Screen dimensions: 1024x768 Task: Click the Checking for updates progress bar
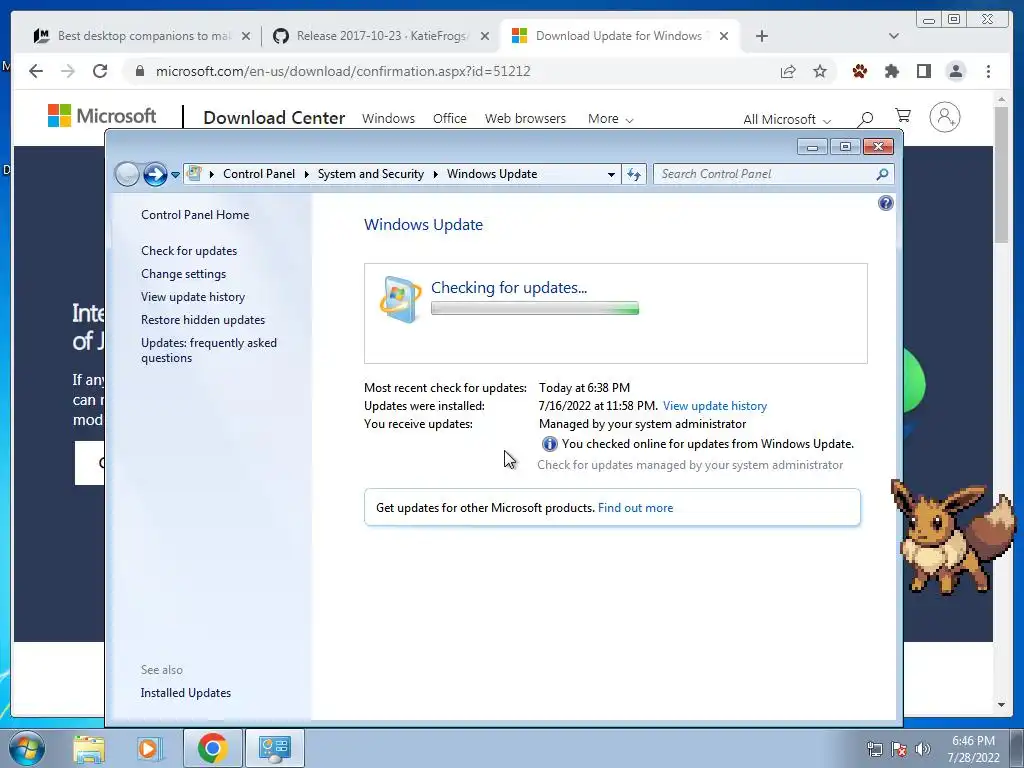[535, 308]
